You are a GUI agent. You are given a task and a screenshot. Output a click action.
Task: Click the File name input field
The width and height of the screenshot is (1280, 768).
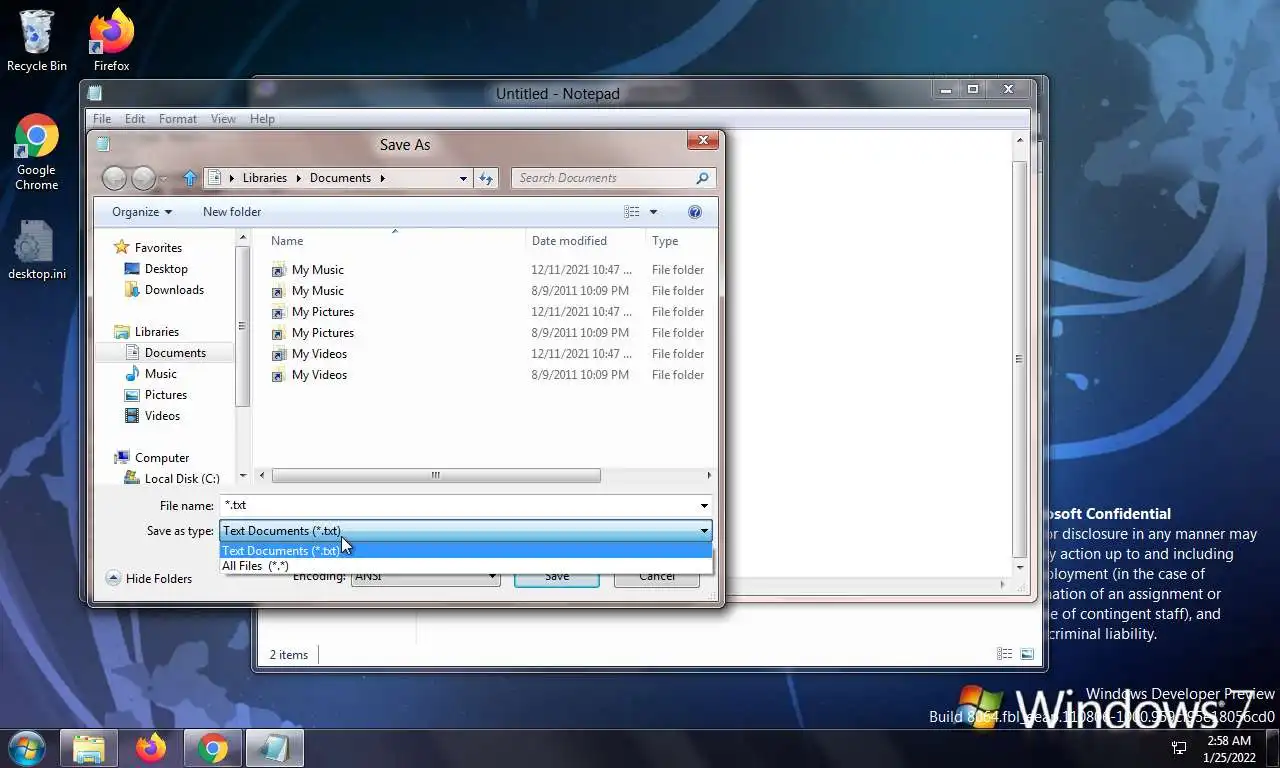459,505
